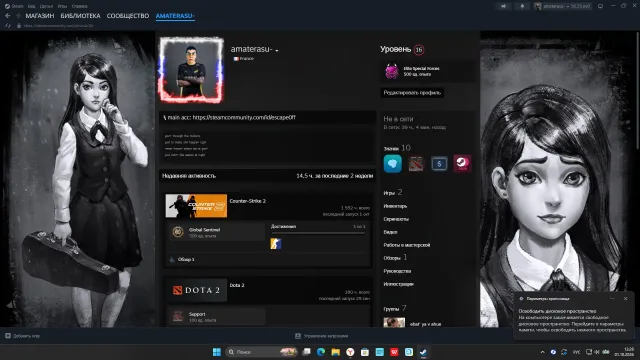
Task: Open the Windows Start menu
Action: point(217,352)
